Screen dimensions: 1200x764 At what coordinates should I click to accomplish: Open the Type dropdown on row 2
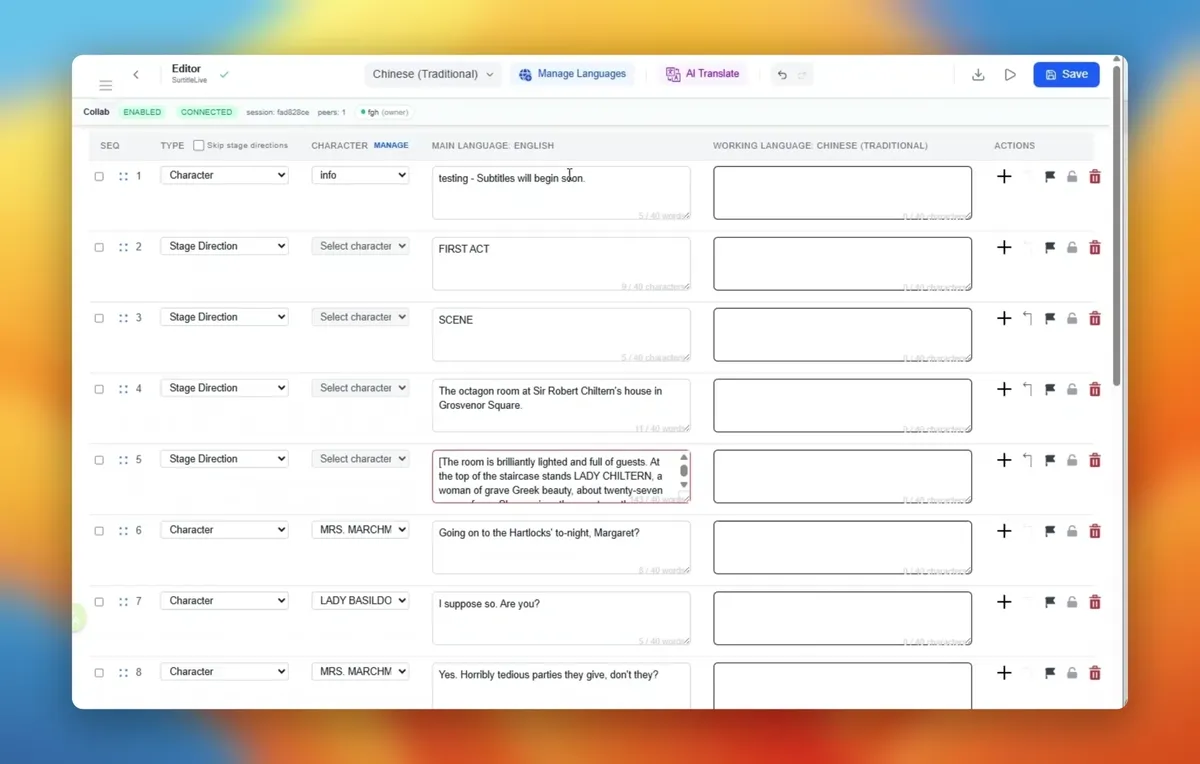(224, 245)
